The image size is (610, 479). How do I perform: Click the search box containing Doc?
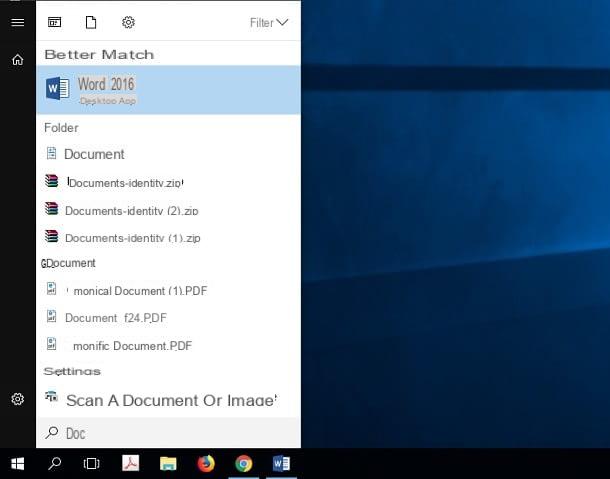point(168,433)
